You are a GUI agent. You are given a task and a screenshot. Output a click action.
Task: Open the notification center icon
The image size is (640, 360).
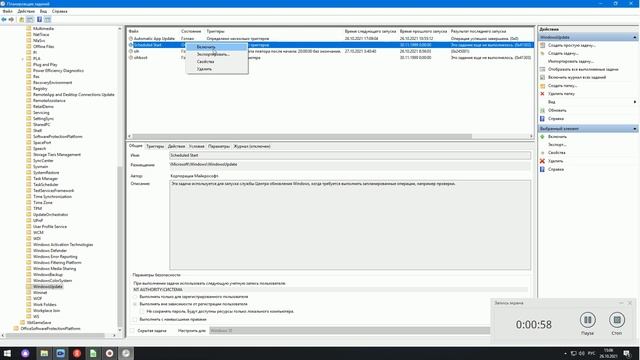tap(627, 353)
